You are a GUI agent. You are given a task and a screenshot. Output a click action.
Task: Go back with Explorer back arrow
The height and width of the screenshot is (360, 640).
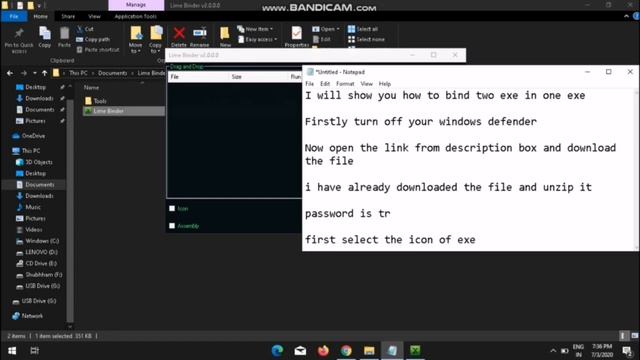[x=10, y=73]
